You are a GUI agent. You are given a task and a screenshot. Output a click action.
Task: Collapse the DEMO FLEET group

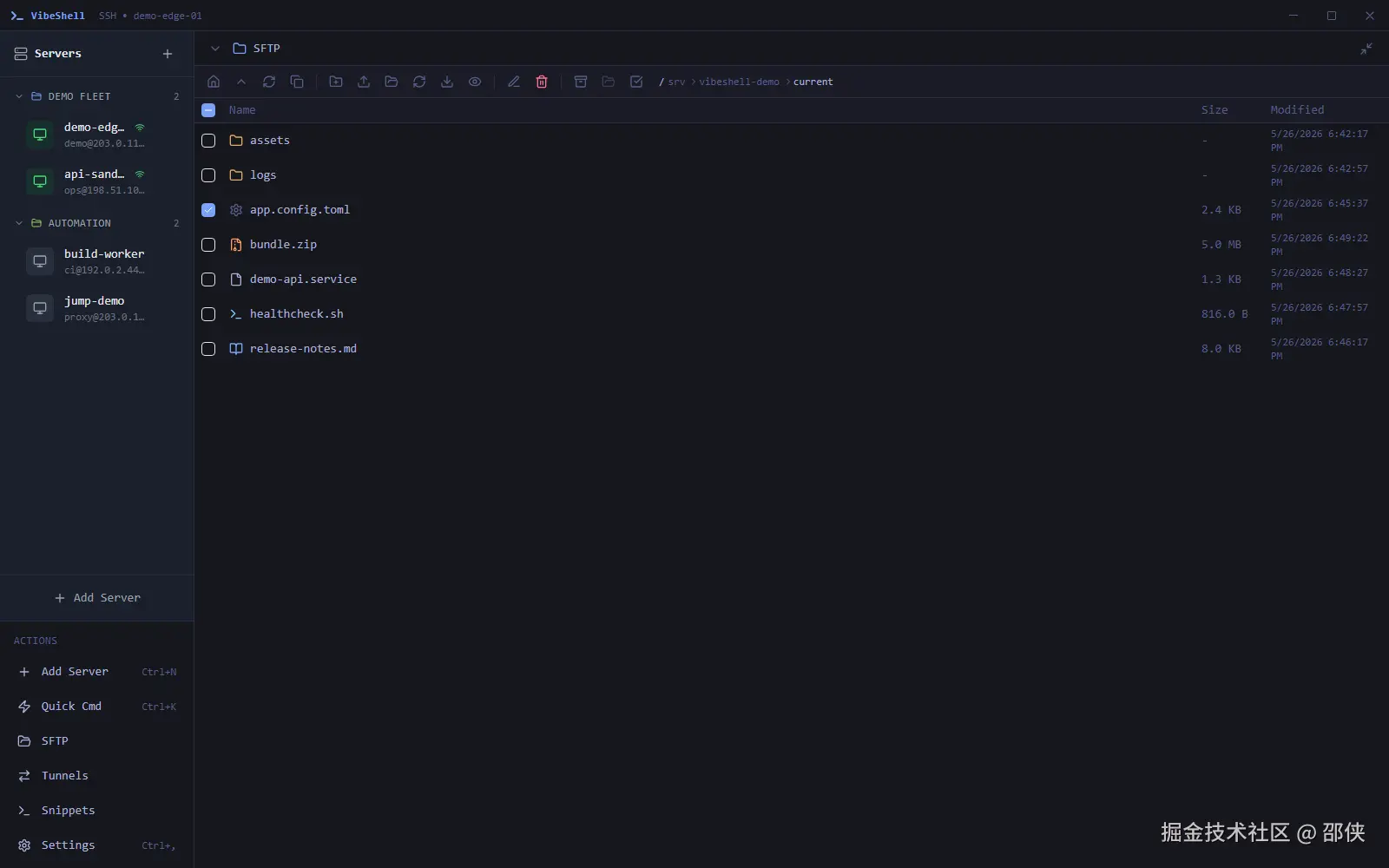[19, 96]
